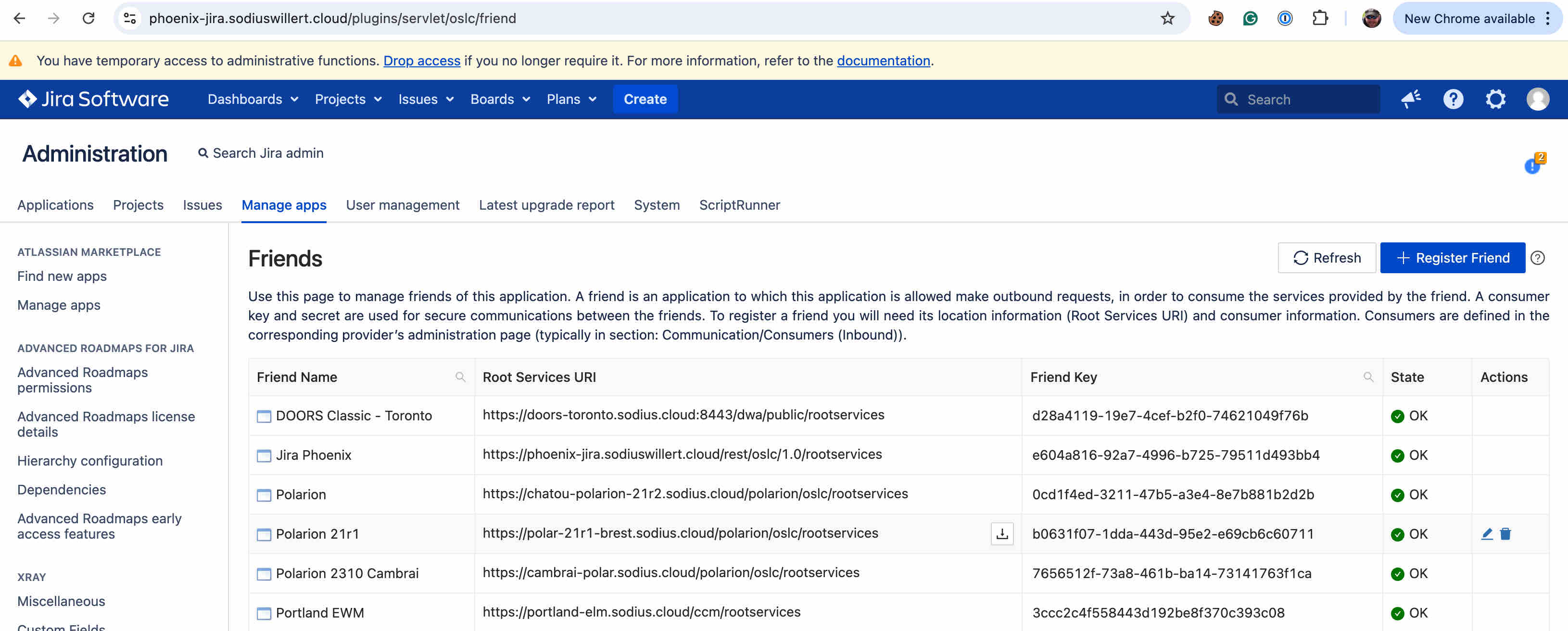Click the DOORS Classic - Toronto row icon

(x=264, y=416)
